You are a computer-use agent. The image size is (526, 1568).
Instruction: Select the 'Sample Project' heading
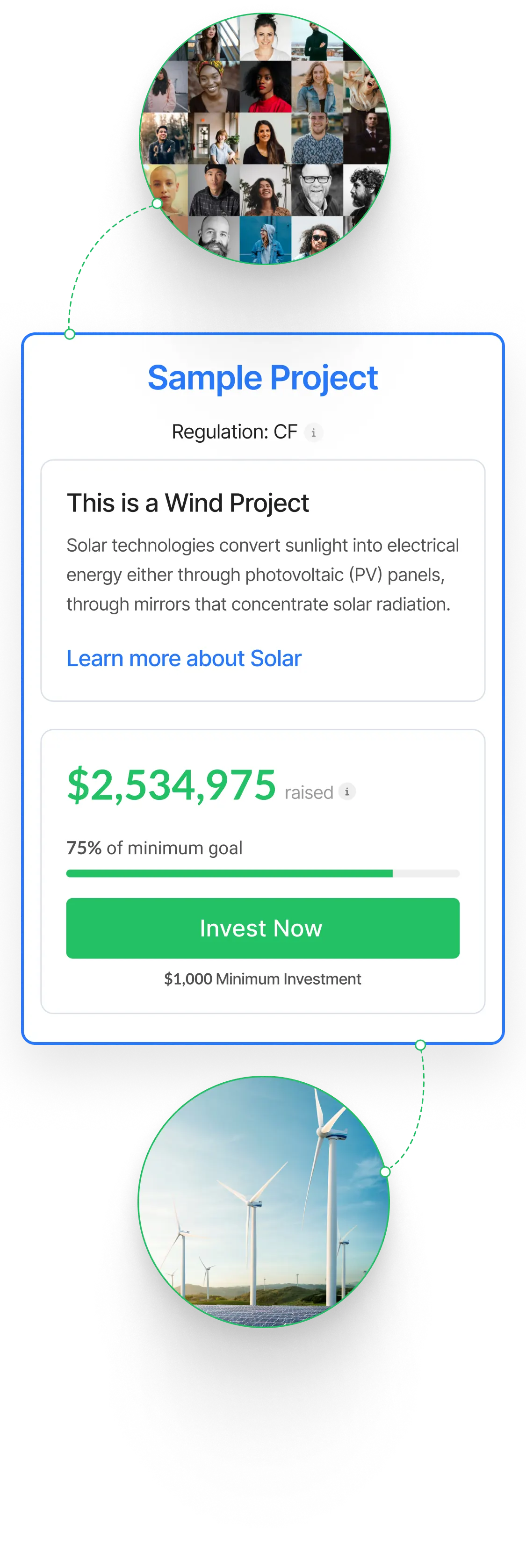(262, 377)
